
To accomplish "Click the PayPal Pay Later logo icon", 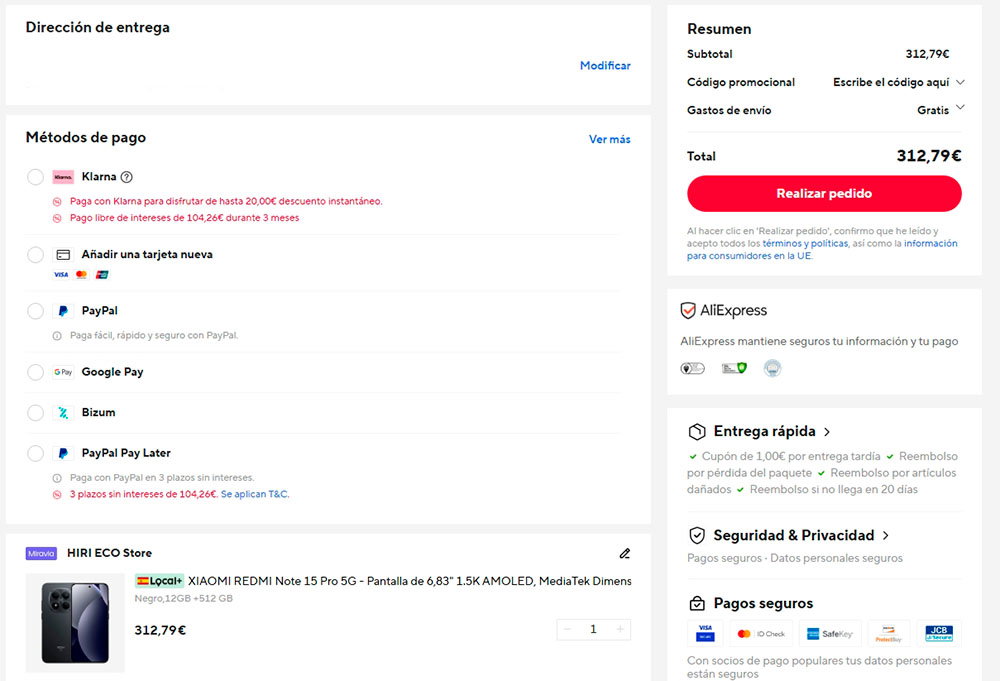I will (63, 453).
